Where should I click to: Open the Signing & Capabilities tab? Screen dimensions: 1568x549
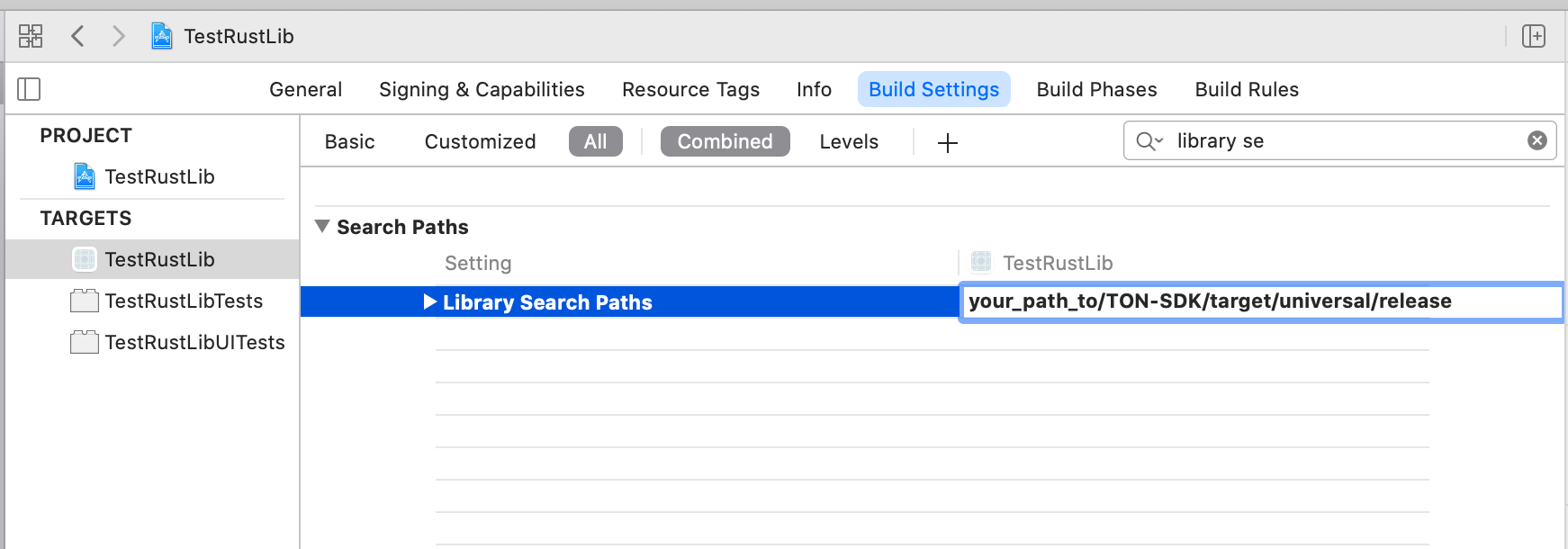[482, 89]
